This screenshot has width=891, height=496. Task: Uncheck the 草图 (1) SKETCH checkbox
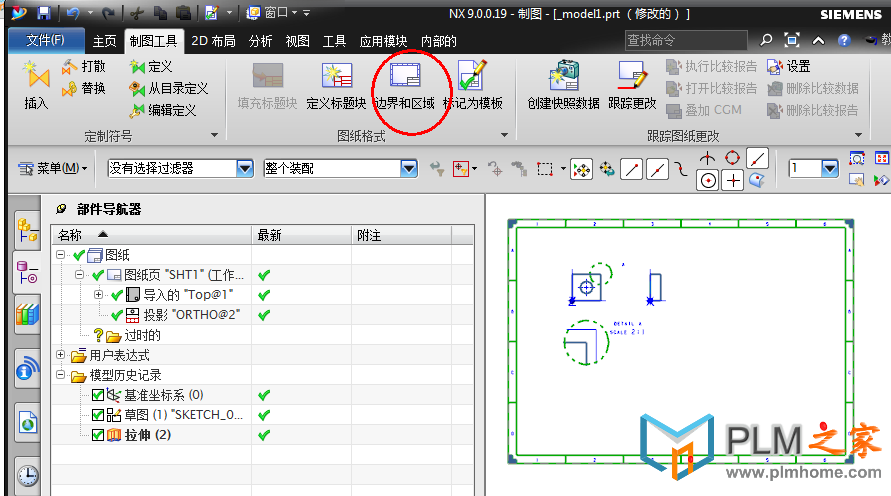click(98, 415)
